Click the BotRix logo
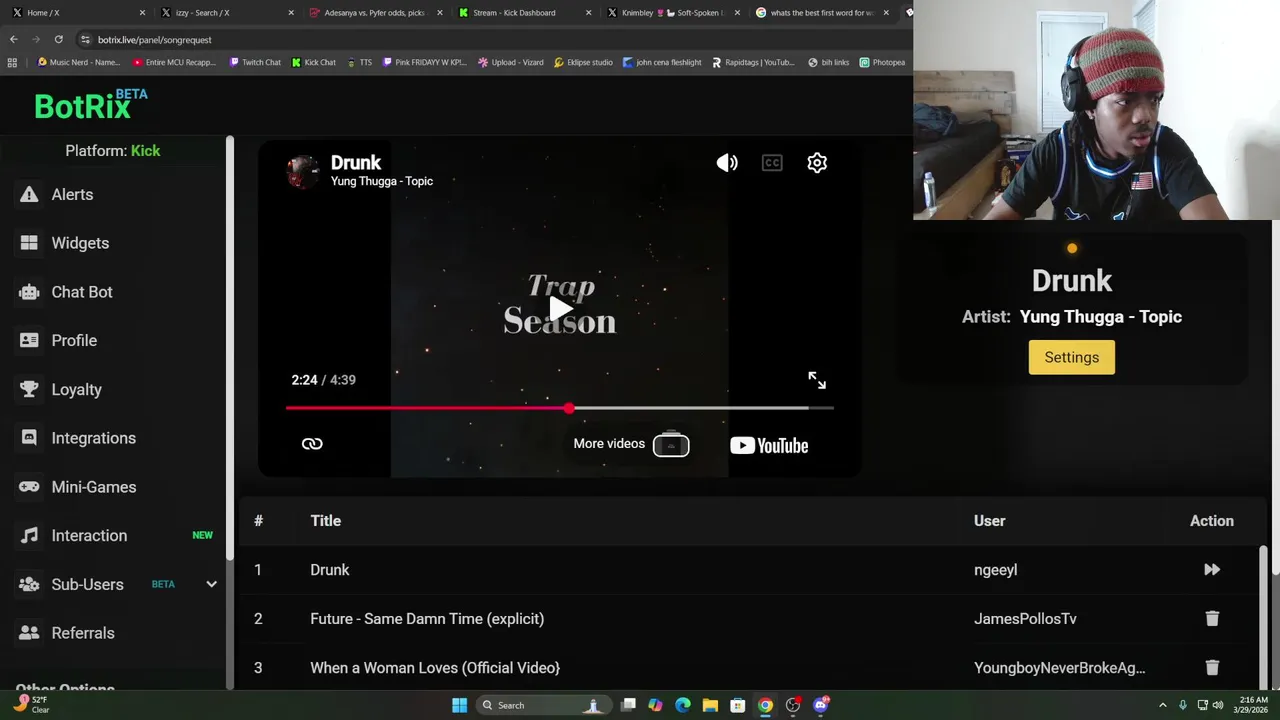The width and height of the screenshot is (1280, 720). point(90,104)
